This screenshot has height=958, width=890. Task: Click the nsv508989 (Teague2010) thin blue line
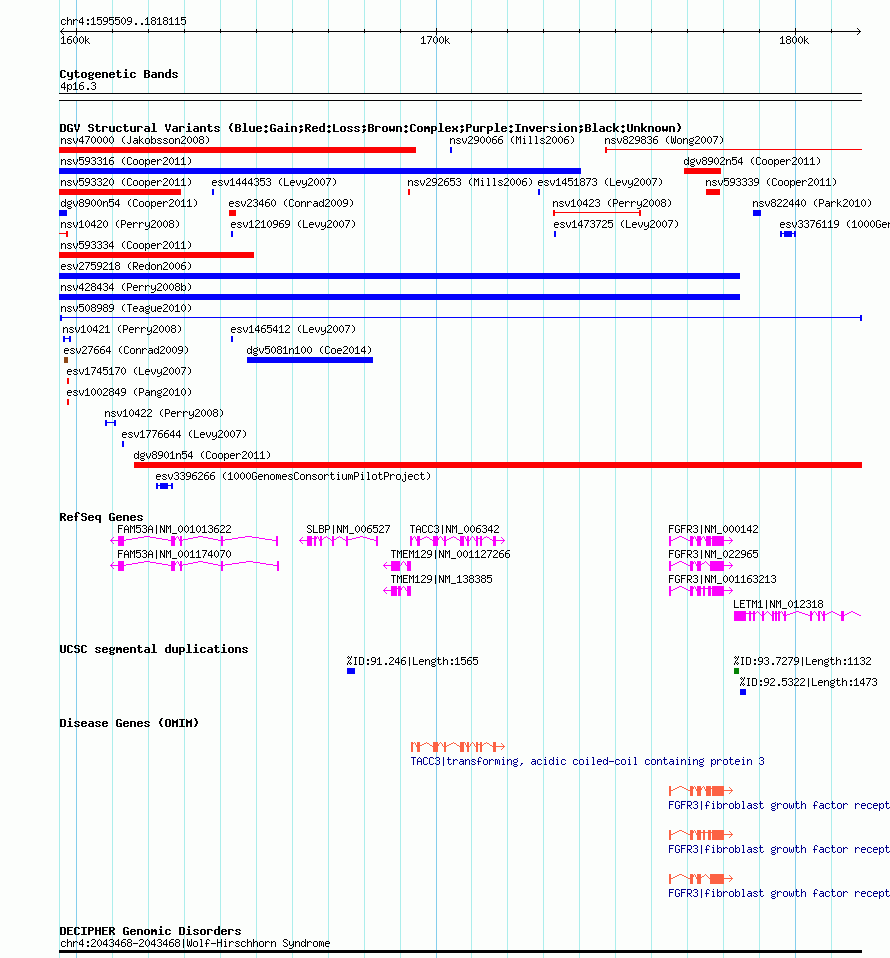pos(461,318)
